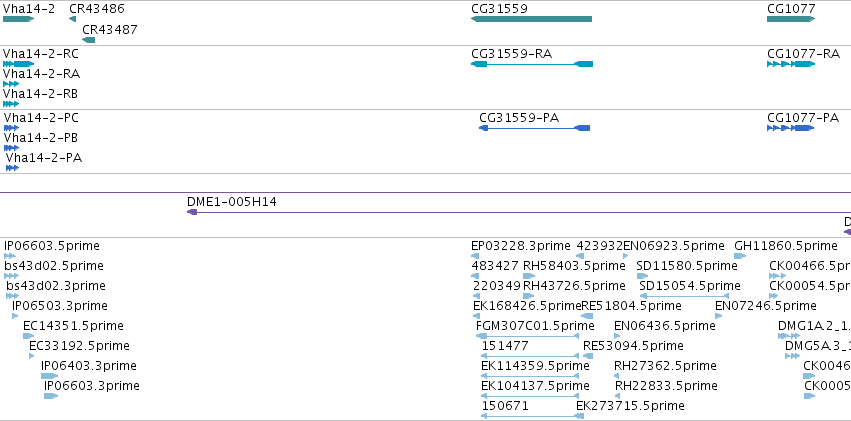Click the RE51804.5prime EST label
The image size is (851, 421).
coord(632,305)
